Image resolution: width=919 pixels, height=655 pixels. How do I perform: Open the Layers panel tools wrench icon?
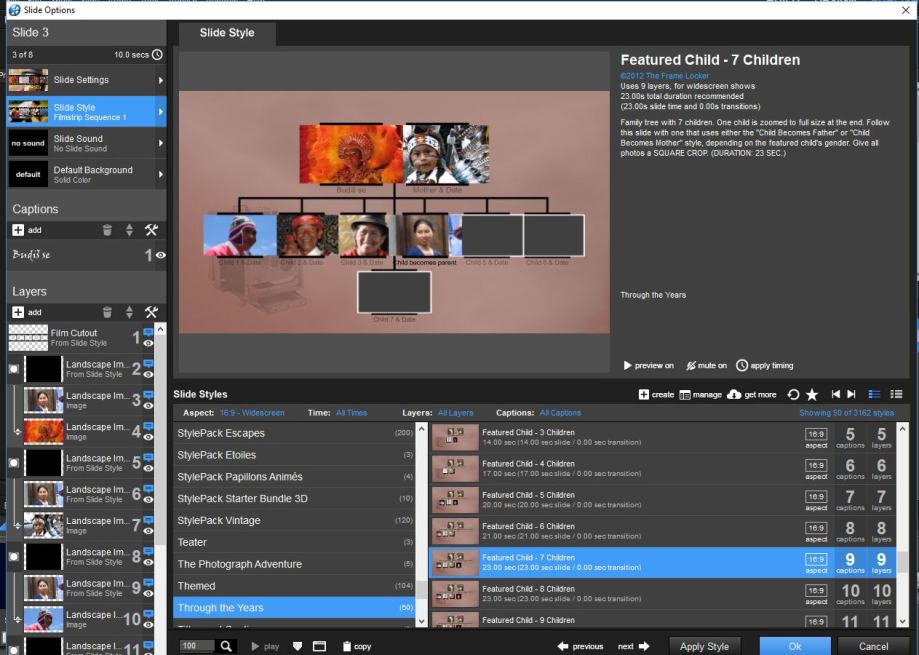pos(151,312)
